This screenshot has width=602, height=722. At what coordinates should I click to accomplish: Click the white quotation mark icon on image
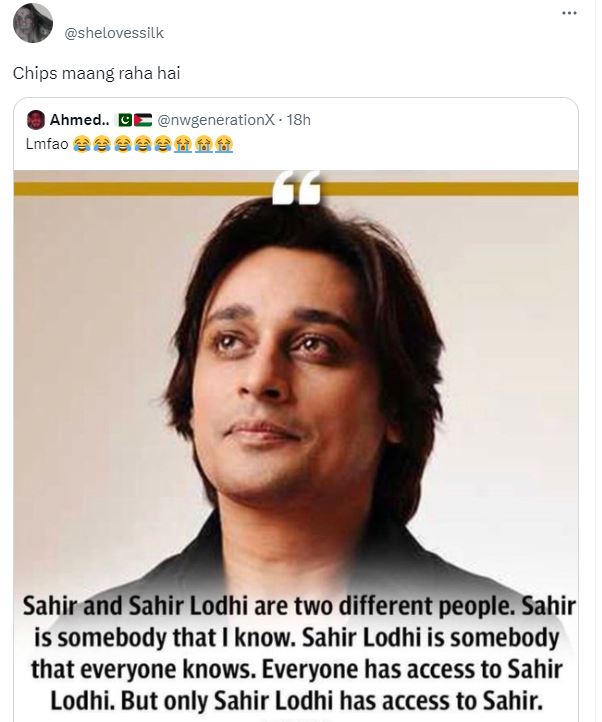[296, 186]
